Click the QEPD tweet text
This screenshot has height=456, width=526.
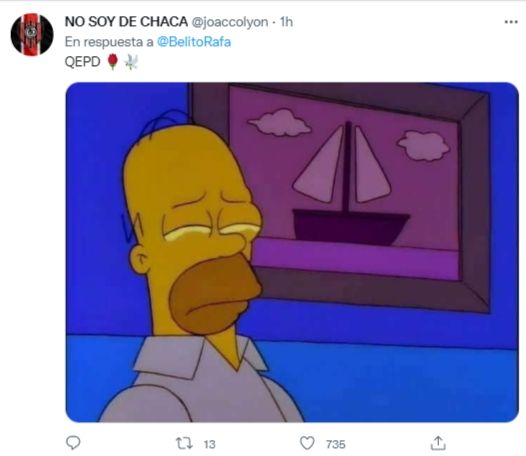pyautogui.click(x=82, y=62)
